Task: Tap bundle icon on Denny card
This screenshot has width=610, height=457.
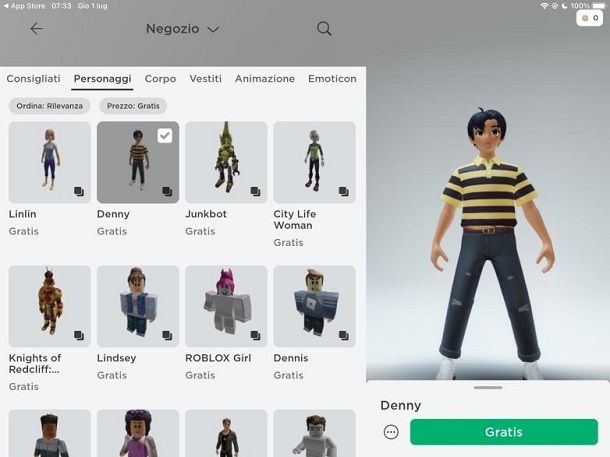Action: pyautogui.click(x=167, y=191)
